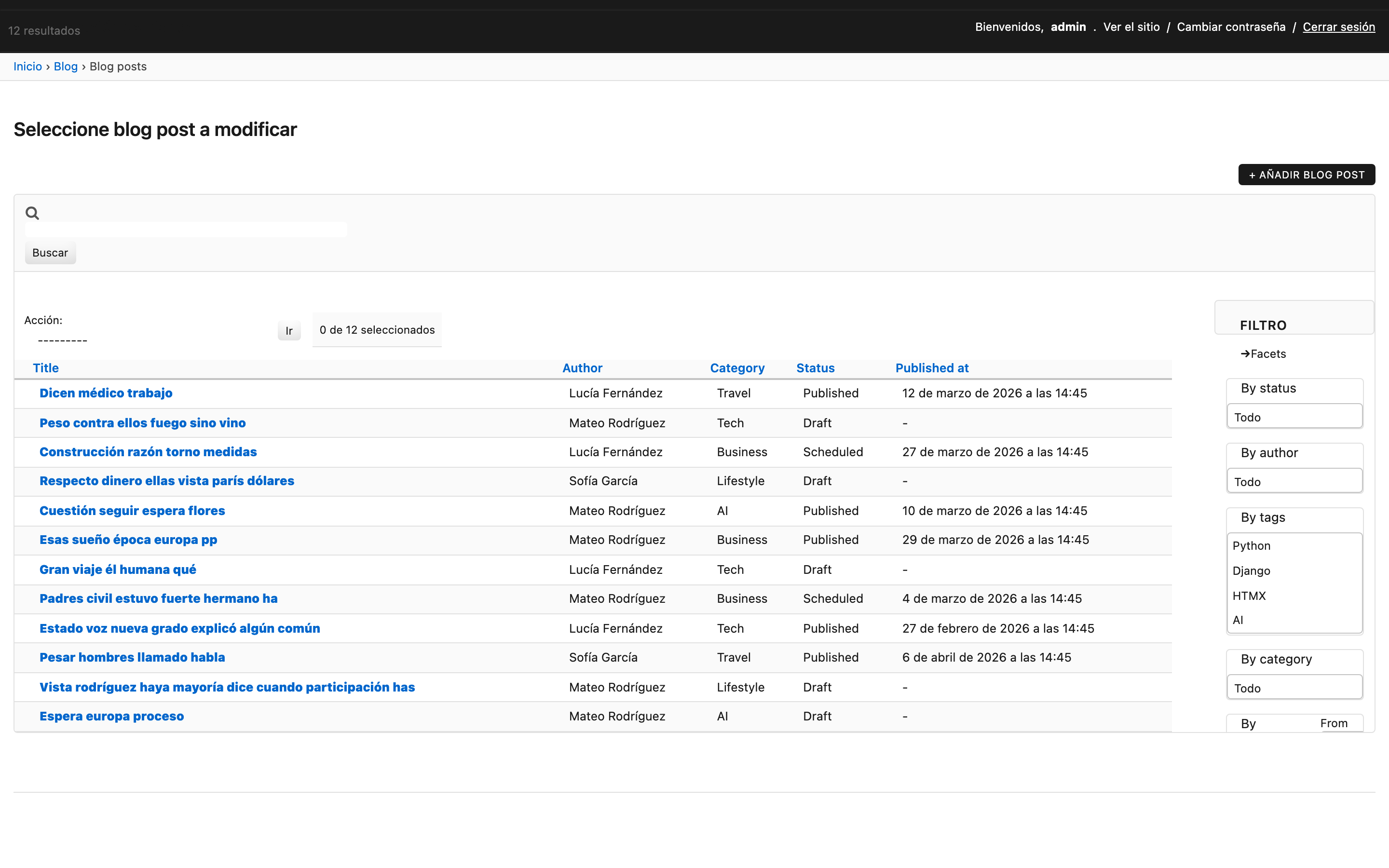The width and height of the screenshot is (1389, 868).
Task: Open the By category filter dropdown
Action: [1294, 687]
